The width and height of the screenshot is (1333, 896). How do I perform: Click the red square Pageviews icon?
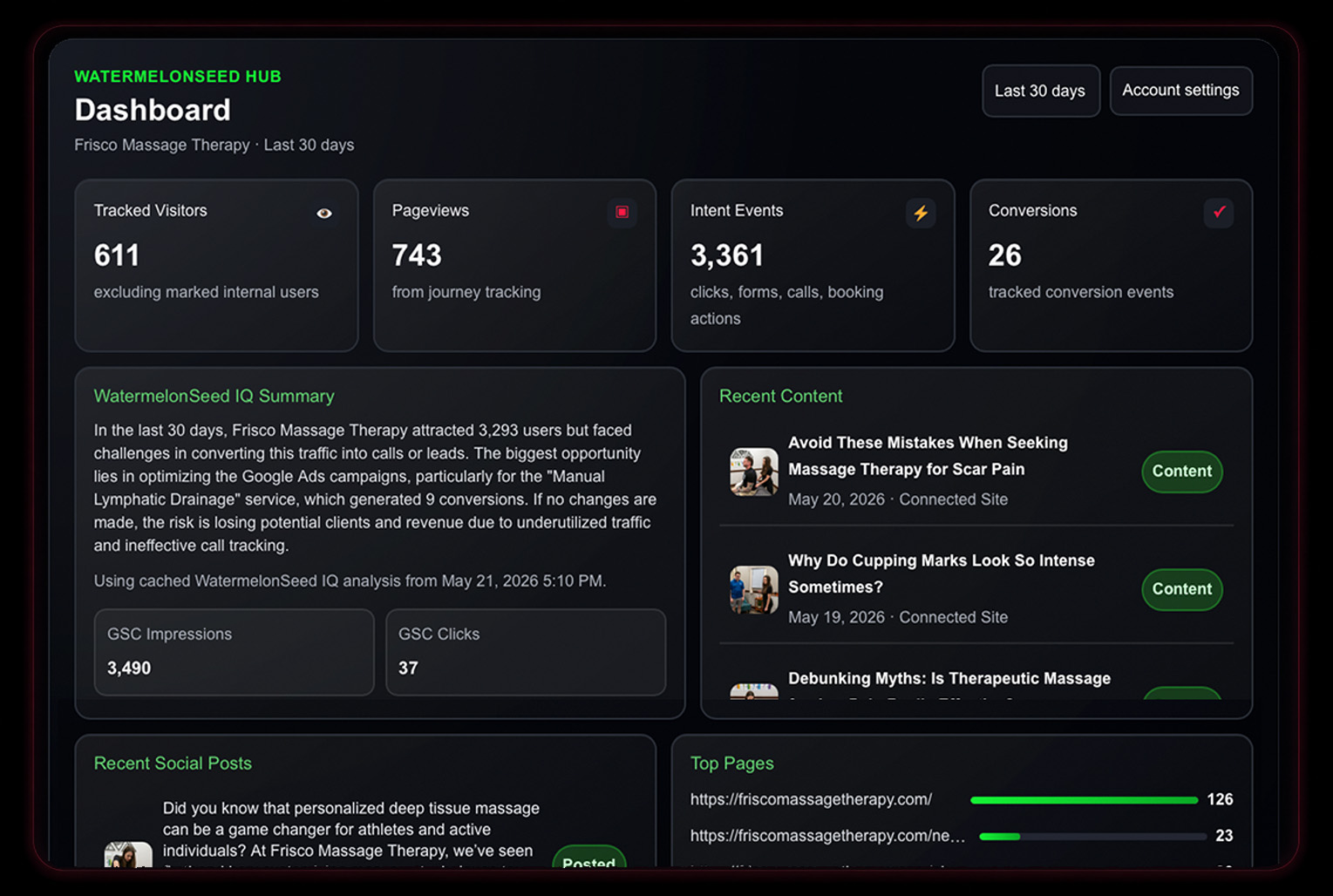(x=622, y=212)
